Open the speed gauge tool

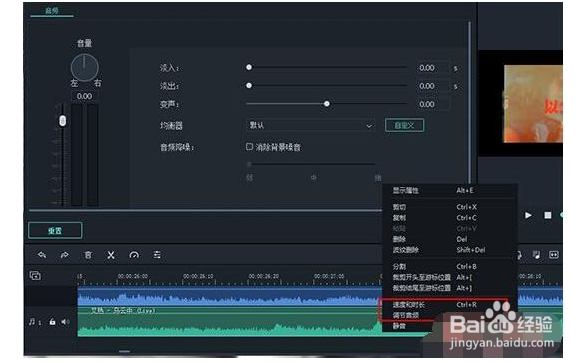click(134, 255)
